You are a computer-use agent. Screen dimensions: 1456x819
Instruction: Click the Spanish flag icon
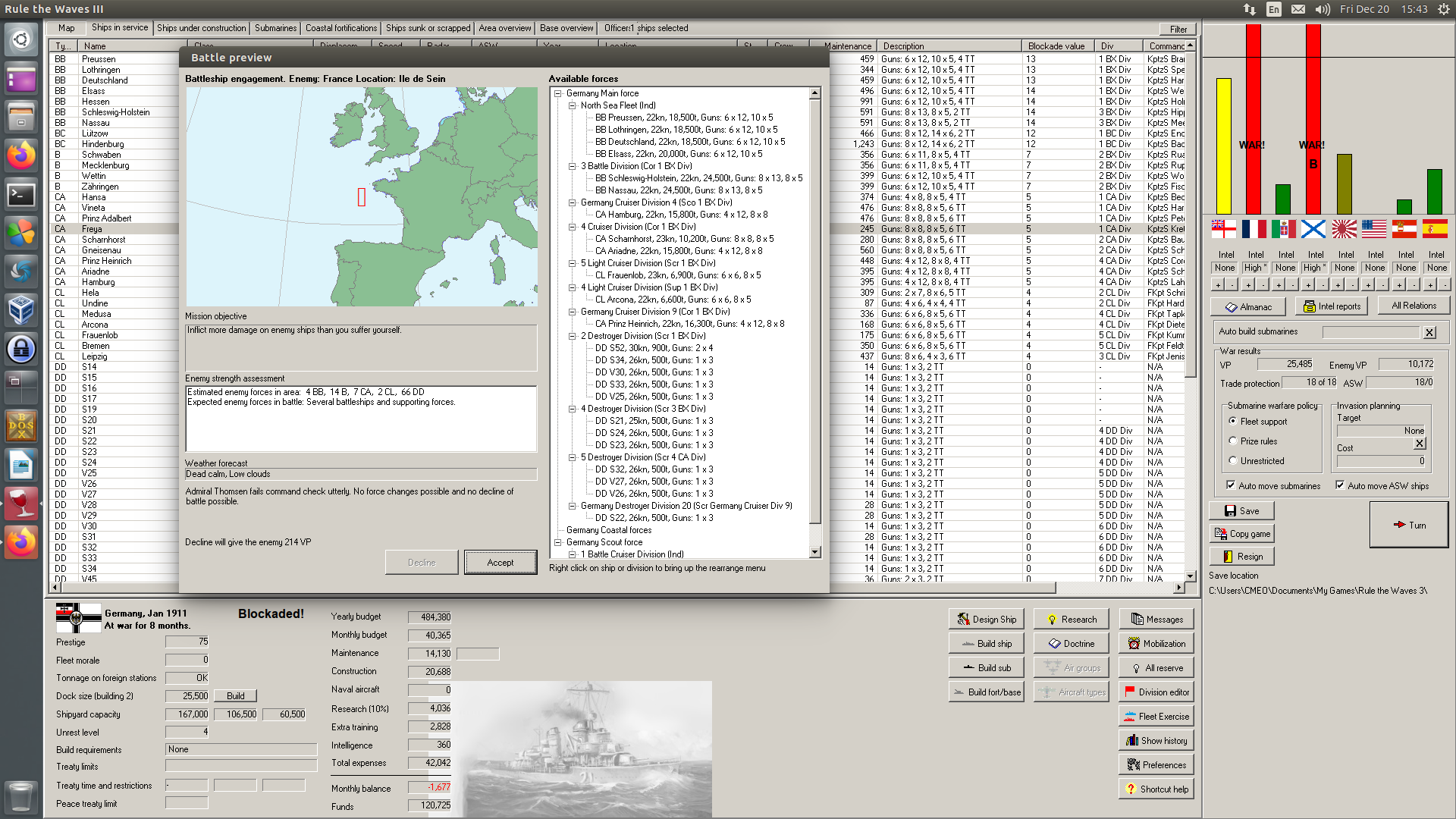pos(1435,228)
